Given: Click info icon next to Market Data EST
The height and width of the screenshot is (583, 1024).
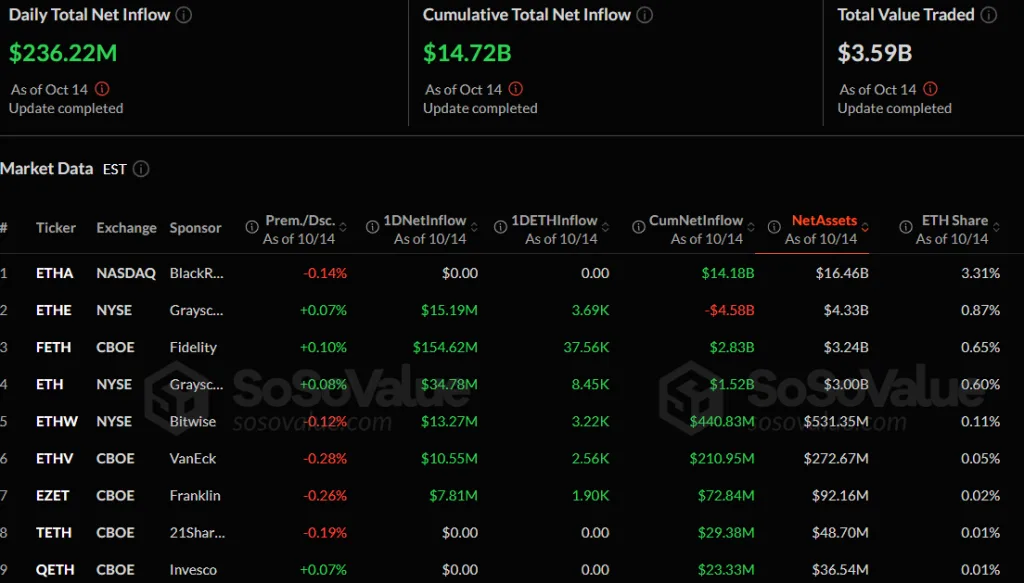Looking at the screenshot, I should [x=141, y=169].
